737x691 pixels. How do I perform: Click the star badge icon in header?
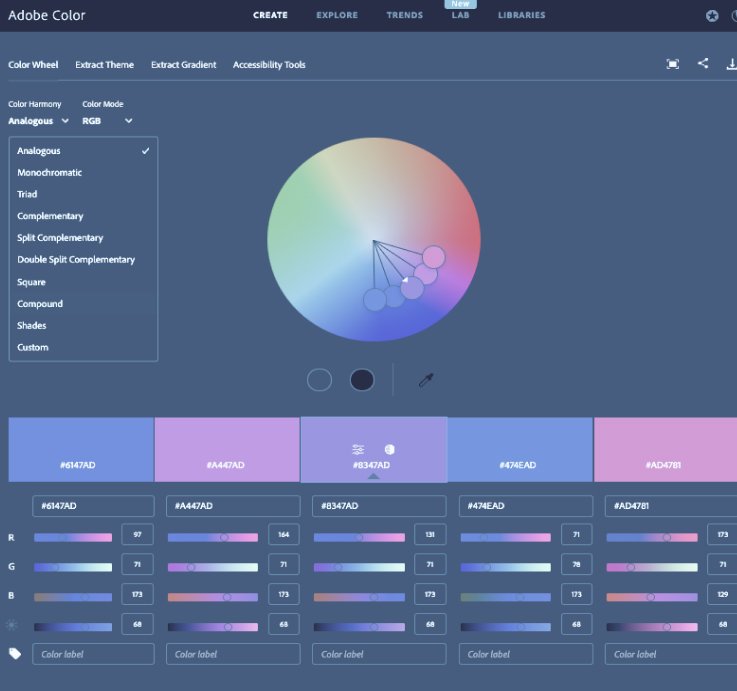pyautogui.click(x=712, y=16)
